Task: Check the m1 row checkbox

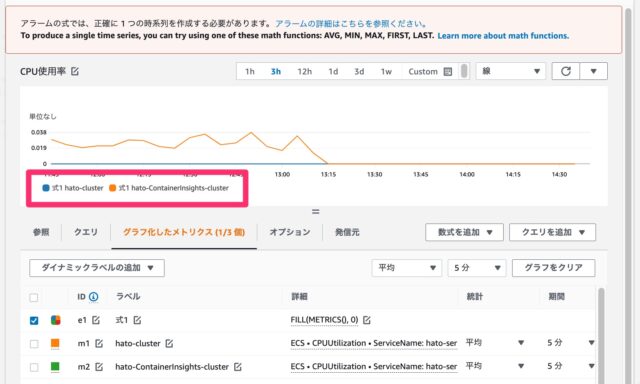Action: pyautogui.click(x=34, y=344)
